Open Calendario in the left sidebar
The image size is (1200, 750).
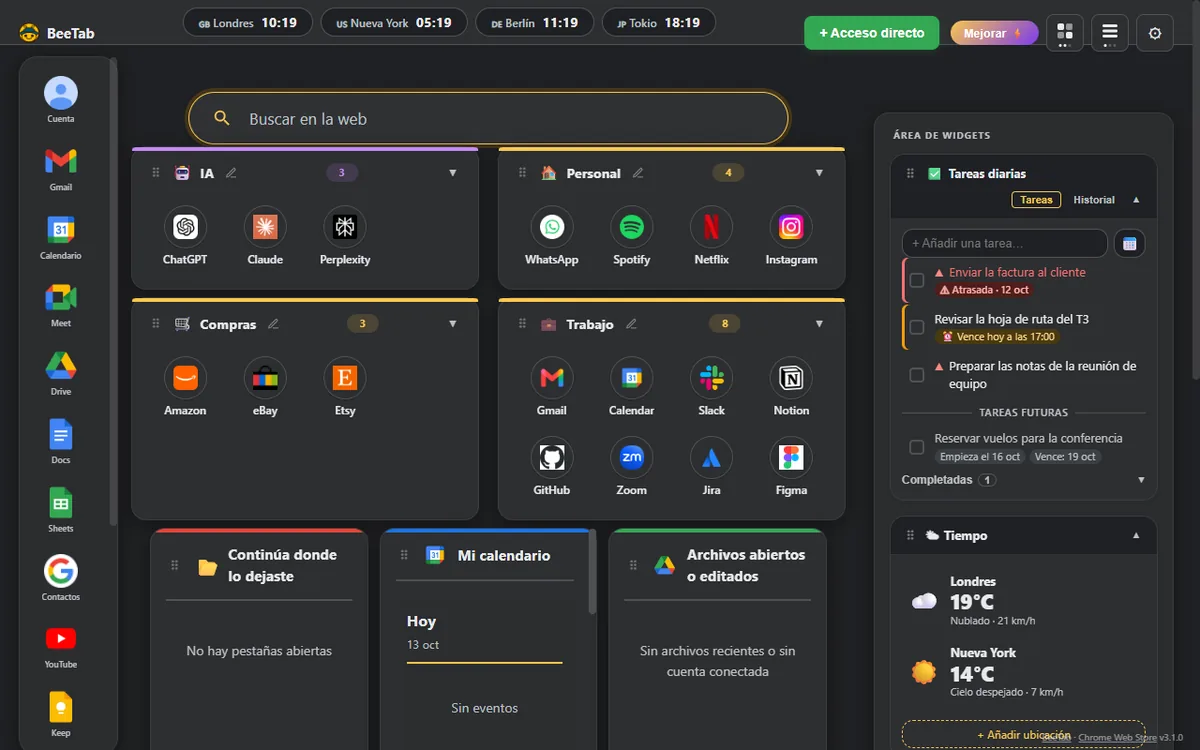[x=61, y=229]
